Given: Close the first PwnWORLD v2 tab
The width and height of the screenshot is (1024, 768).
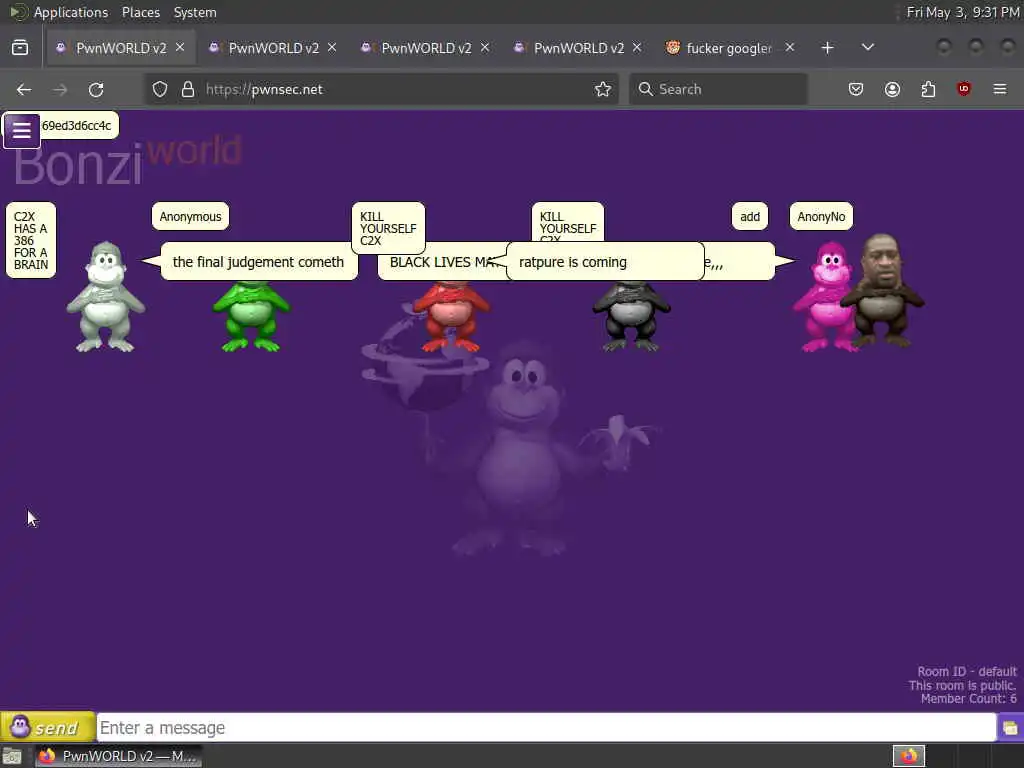Looking at the screenshot, I should (x=180, y=48).
